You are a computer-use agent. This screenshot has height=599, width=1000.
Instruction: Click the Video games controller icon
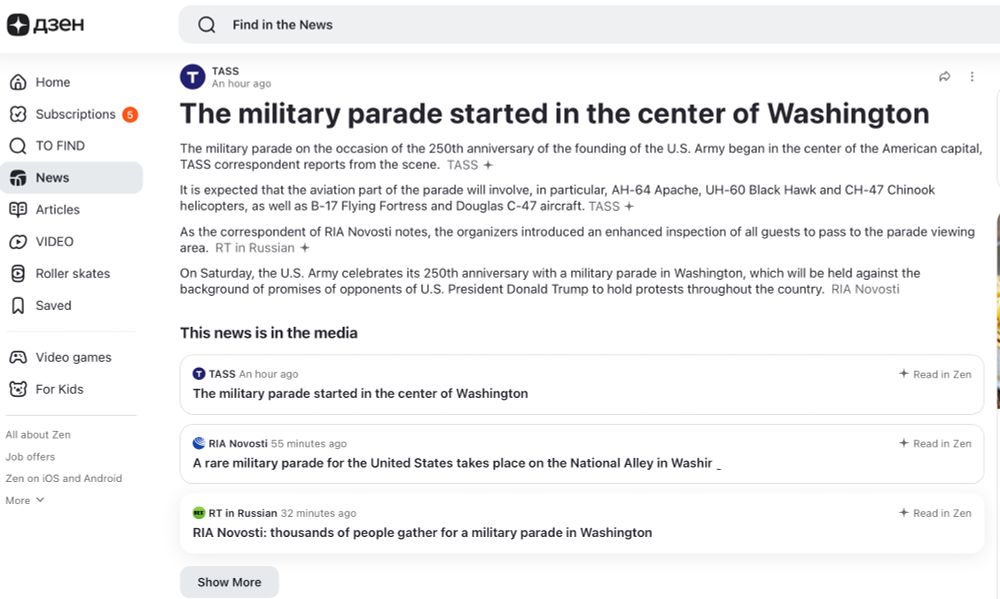click(17, 357)
